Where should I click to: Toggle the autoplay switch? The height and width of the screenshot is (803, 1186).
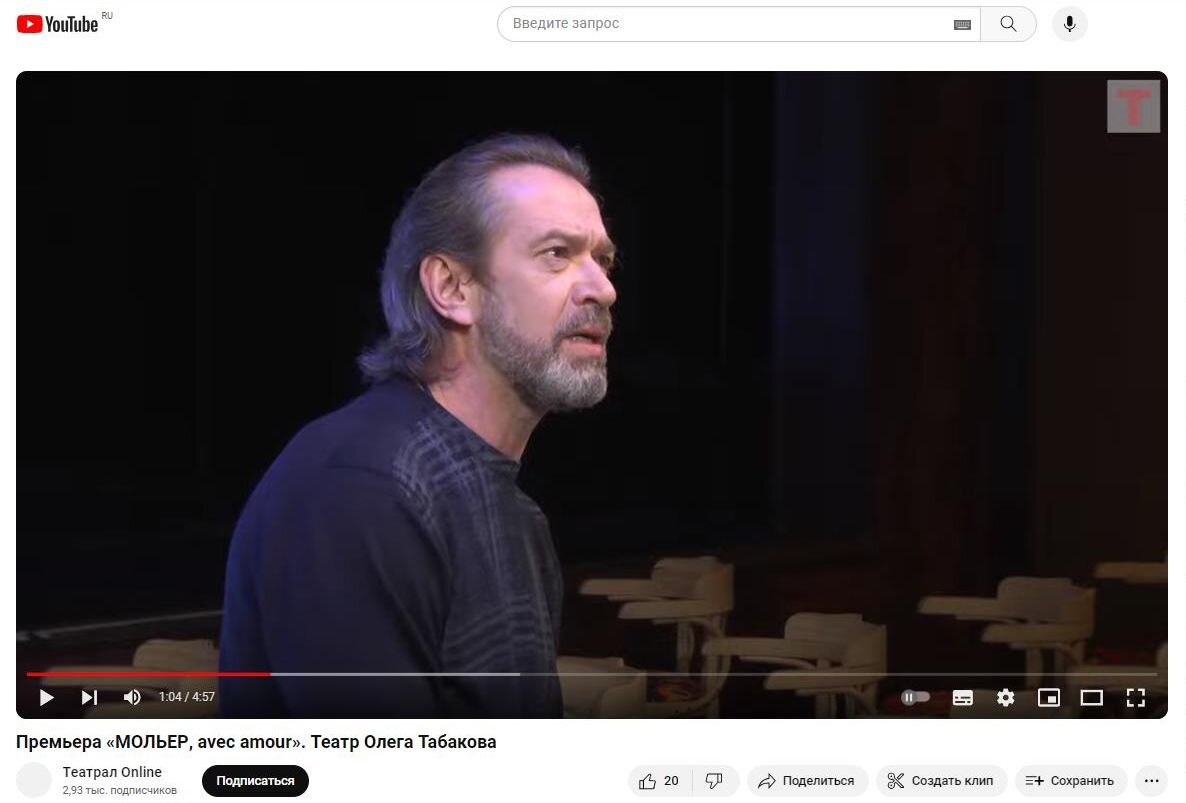915,697
